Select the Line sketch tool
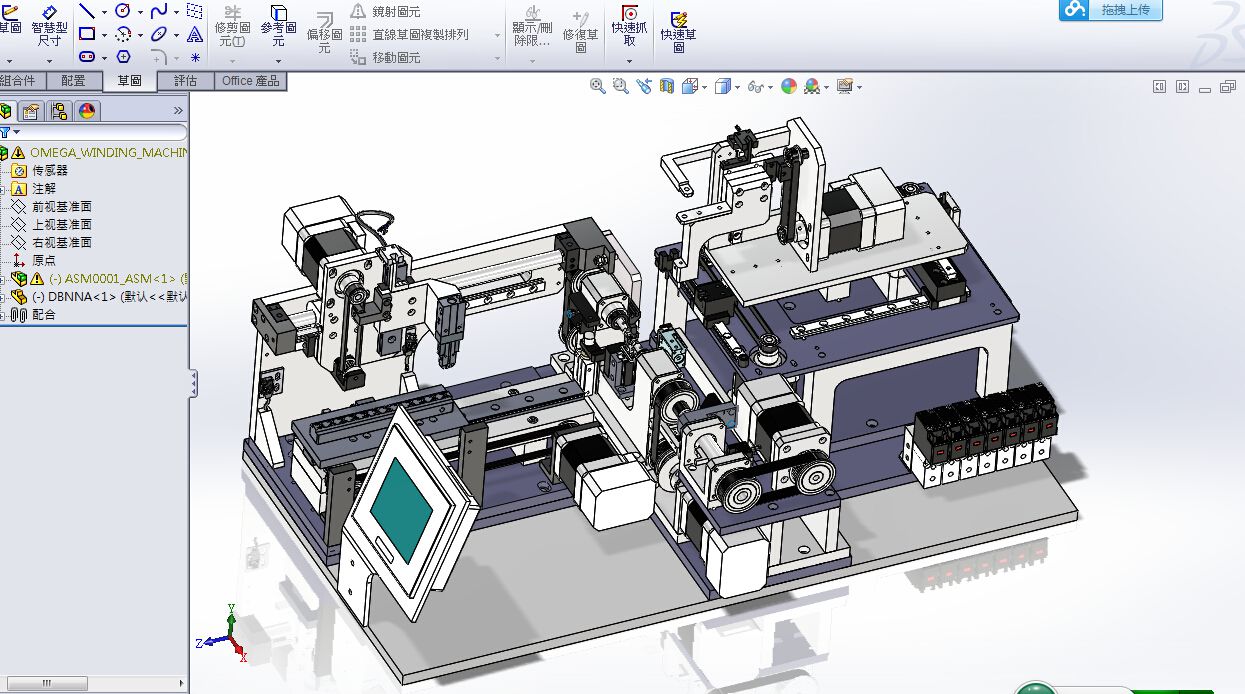 point(86,11)
